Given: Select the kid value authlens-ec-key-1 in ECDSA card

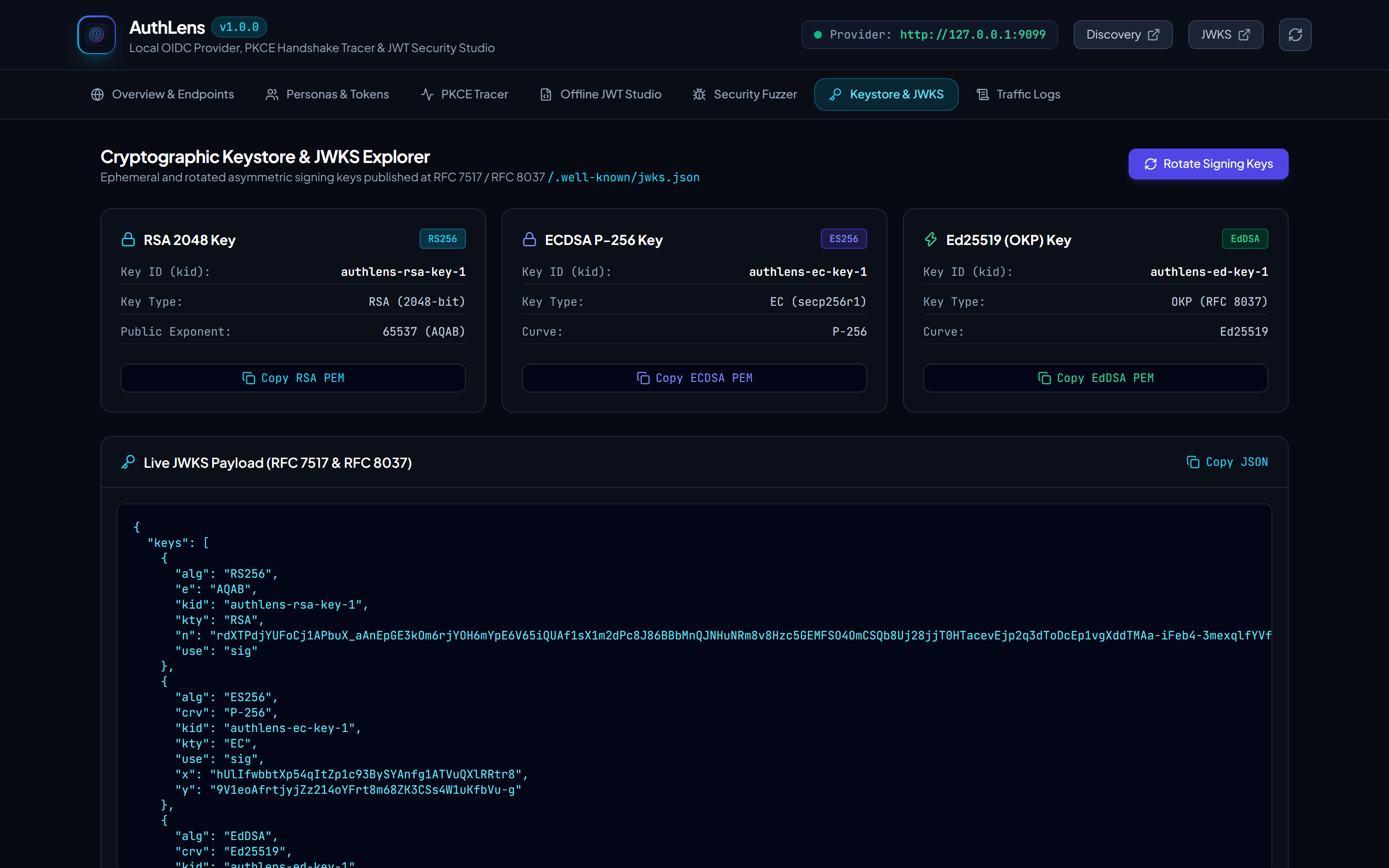Looking at the screenshot, I should [x=807, y=271].
